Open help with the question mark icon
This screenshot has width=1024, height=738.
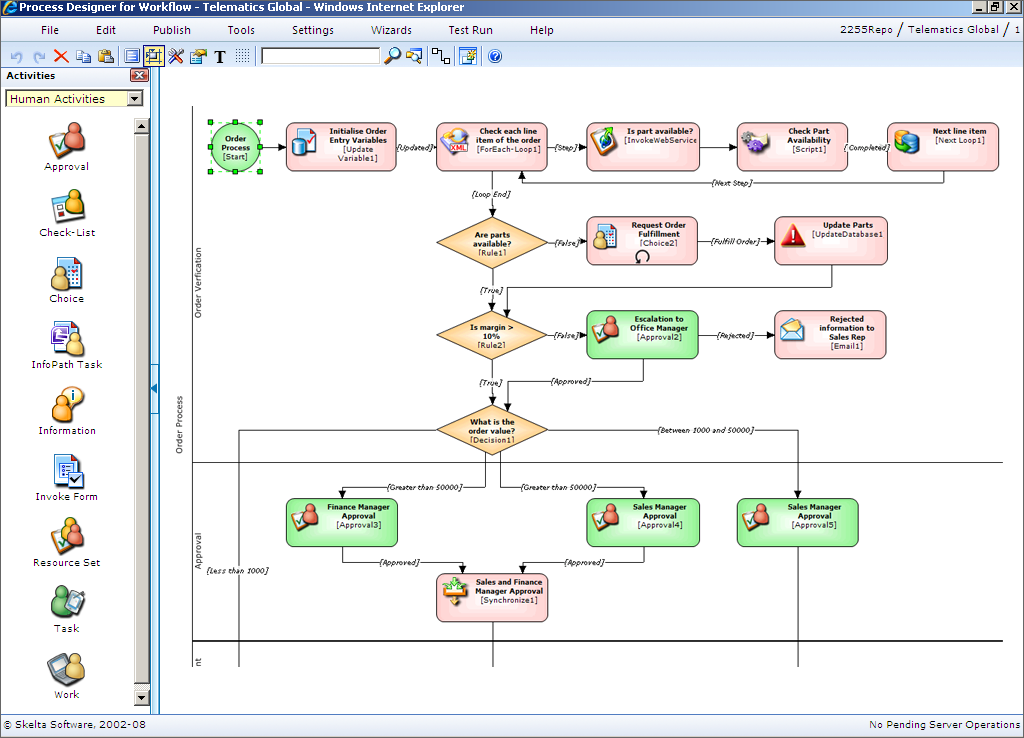[x=495, y=57]
